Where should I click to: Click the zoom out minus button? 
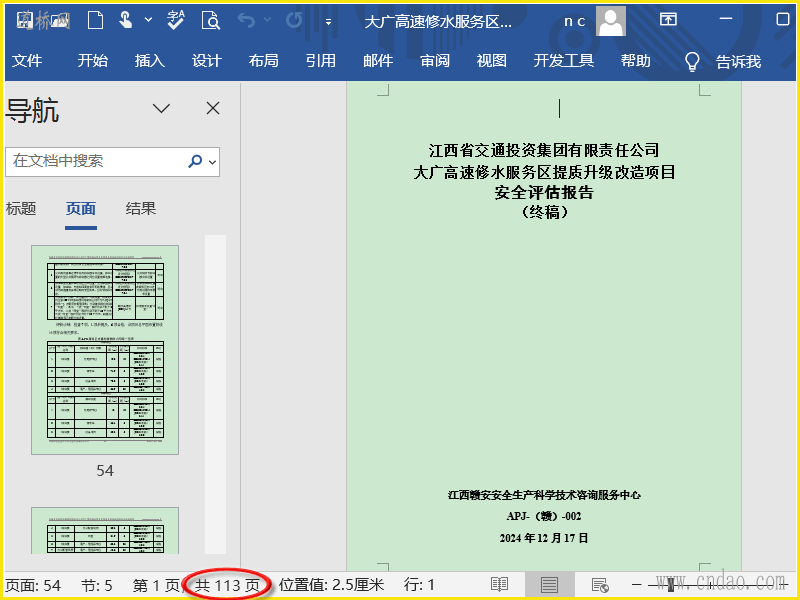637,585
